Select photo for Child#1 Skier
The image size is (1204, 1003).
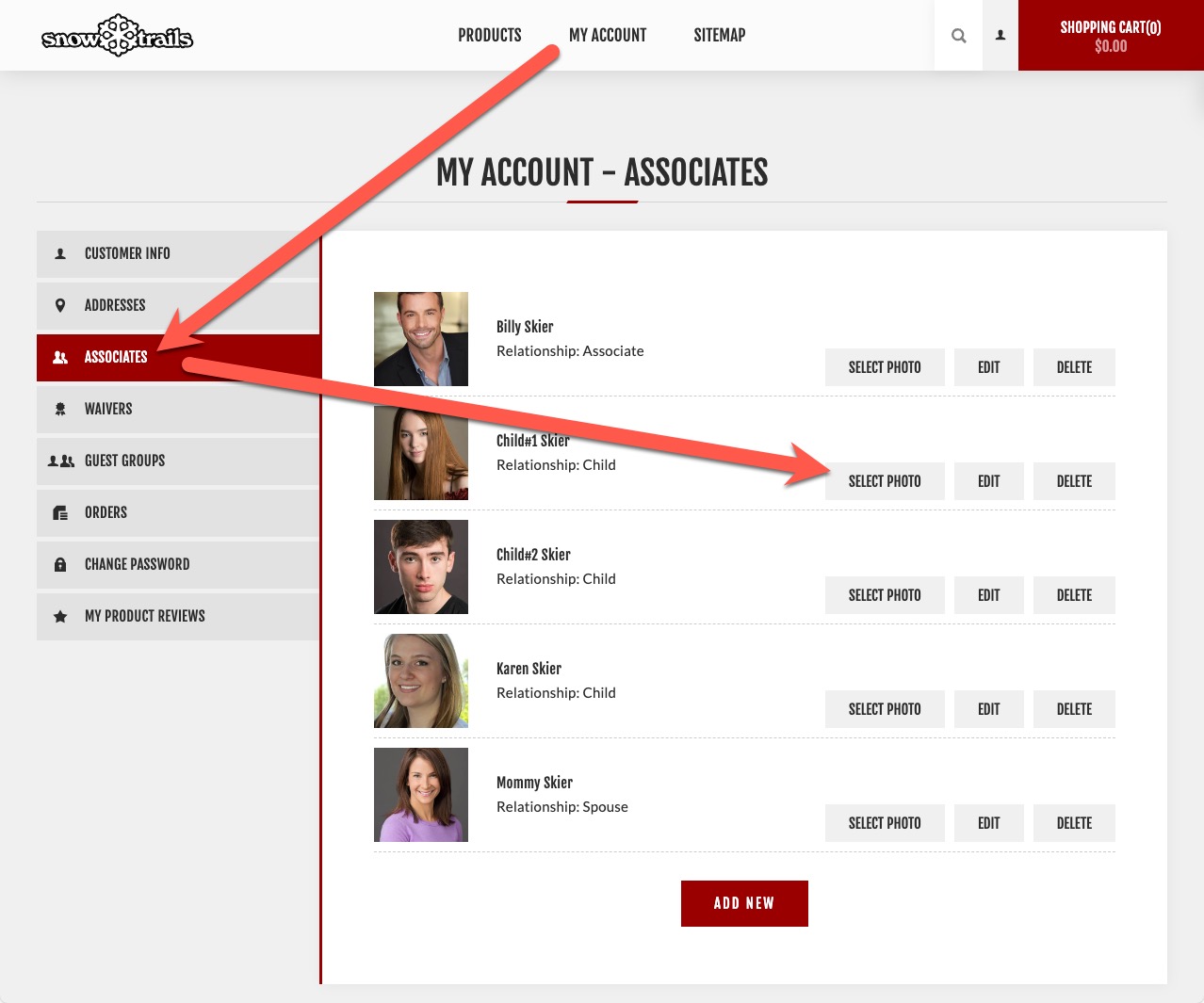coord(884,481)
